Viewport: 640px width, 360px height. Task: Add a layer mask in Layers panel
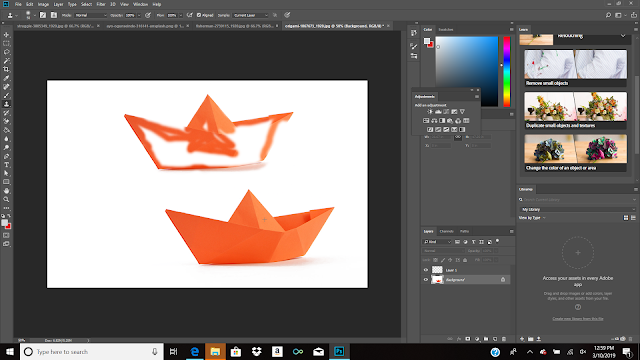tap(468, 339)
